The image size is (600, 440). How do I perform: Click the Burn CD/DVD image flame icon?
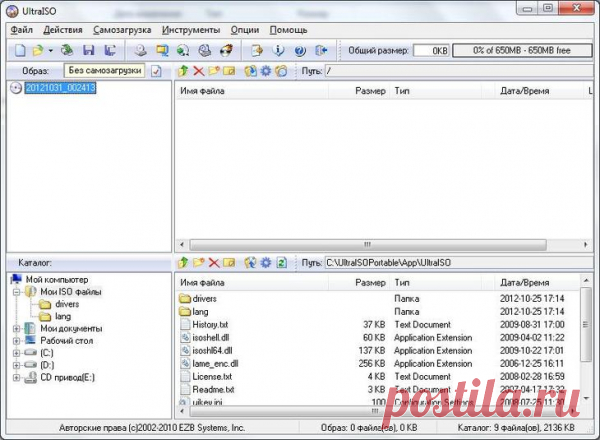point(227,50)
